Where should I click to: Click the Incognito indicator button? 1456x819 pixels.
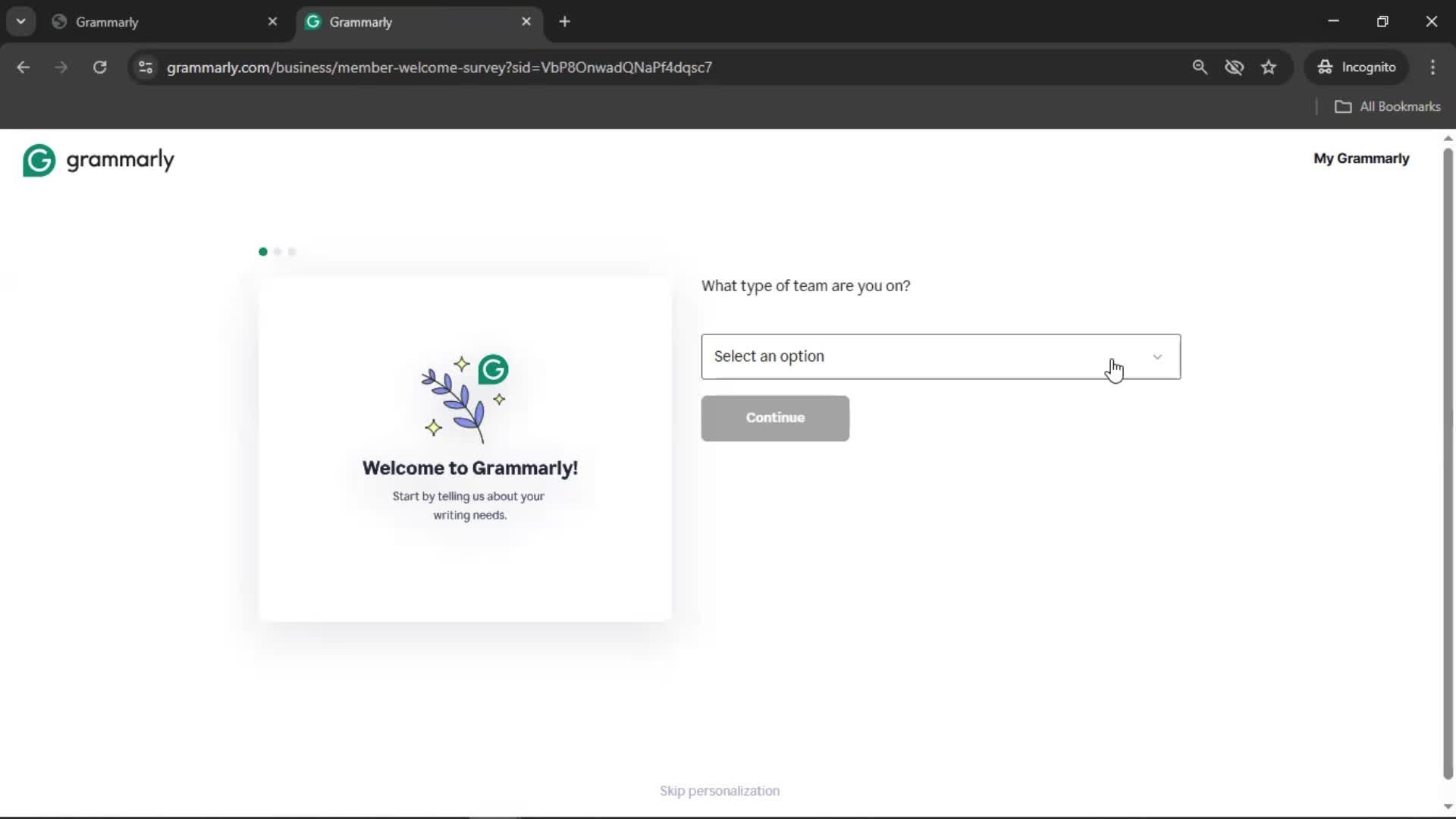click(1356, 67)
